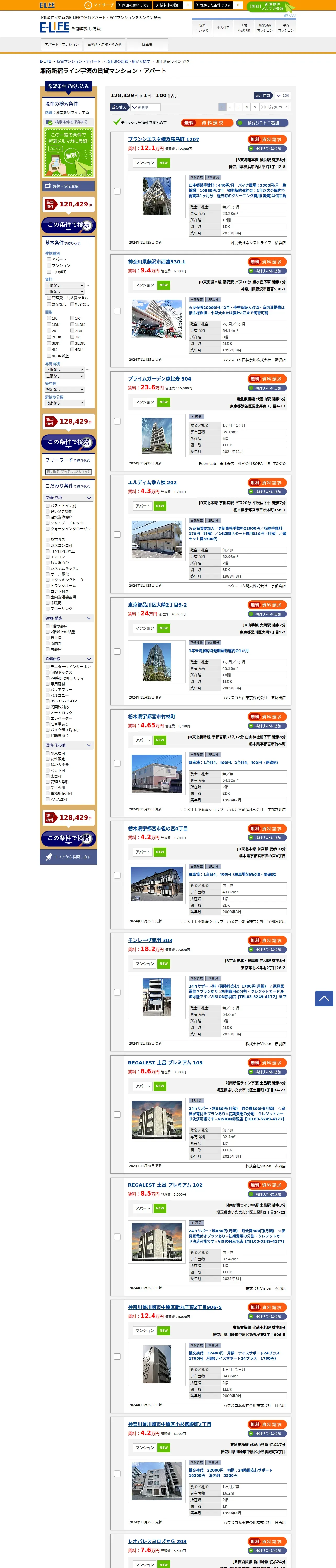
Task: Click 検討リストに追加 plus button beside the 資料請求 bar
Action: point(263,123)
